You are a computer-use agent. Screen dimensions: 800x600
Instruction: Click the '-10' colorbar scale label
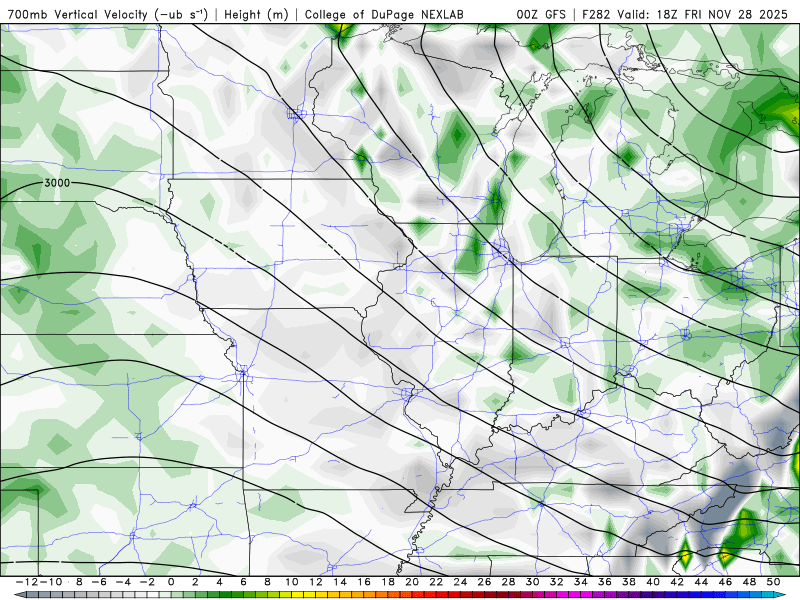pyautogui.click(x=51, y=582)
